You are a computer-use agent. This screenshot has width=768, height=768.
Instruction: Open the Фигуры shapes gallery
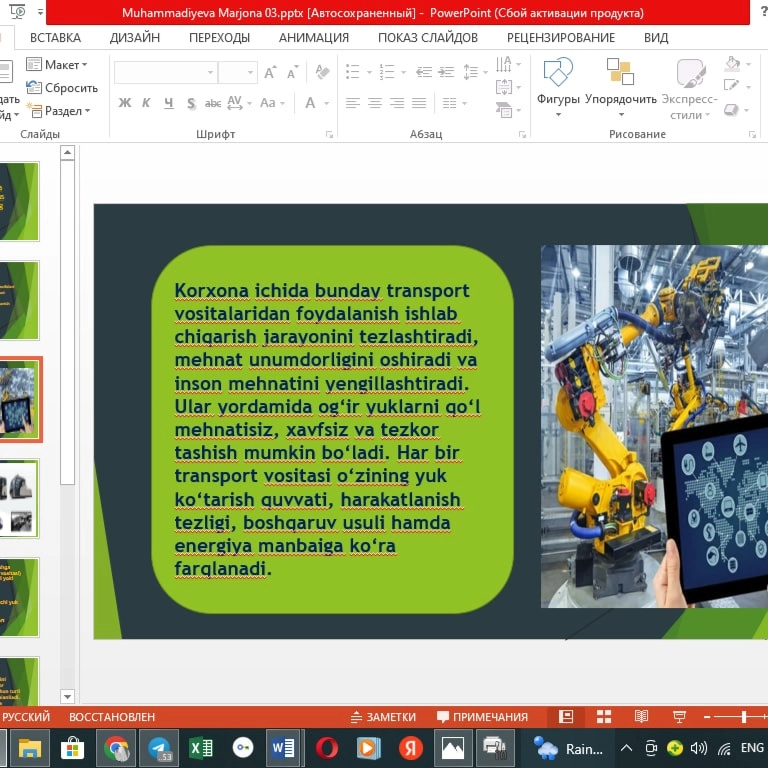(x=558, y=83)
